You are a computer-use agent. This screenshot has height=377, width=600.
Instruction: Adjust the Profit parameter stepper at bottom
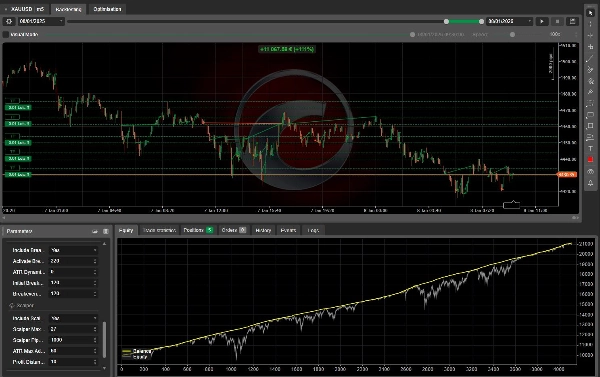[x=95, y=362]
